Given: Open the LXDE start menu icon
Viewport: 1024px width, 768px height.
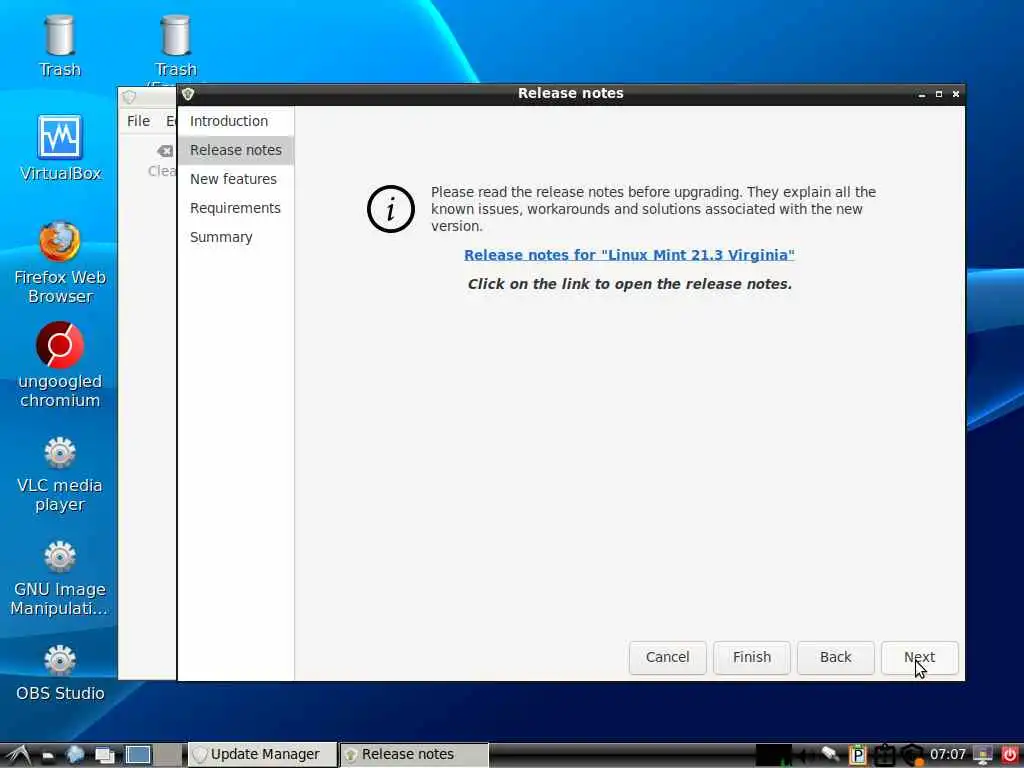Looking at the screenshot, I should [x=18, y=755].
